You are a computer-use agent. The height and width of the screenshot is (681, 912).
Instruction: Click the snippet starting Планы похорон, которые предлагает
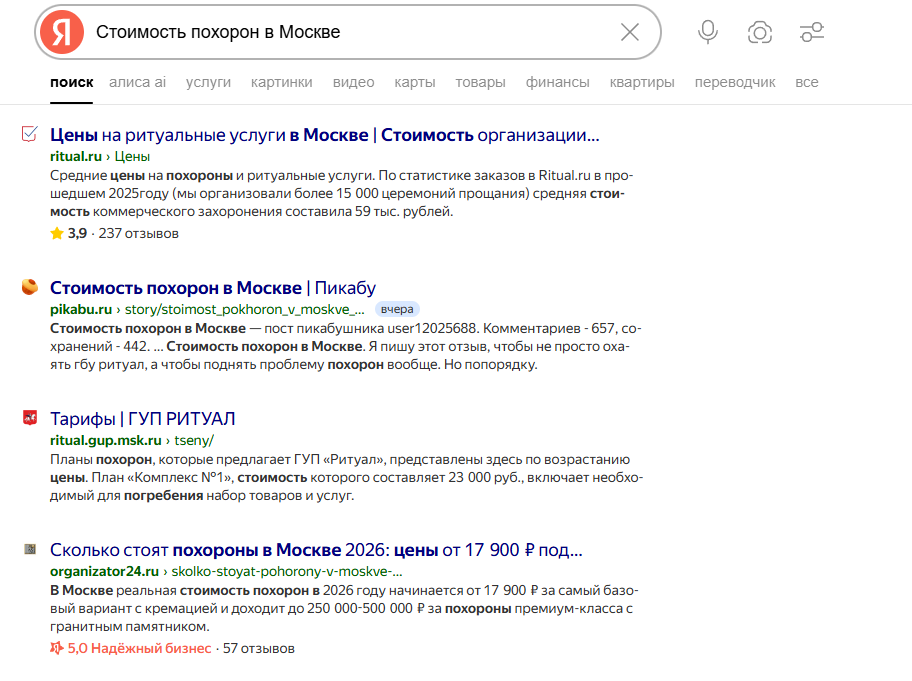347,477
